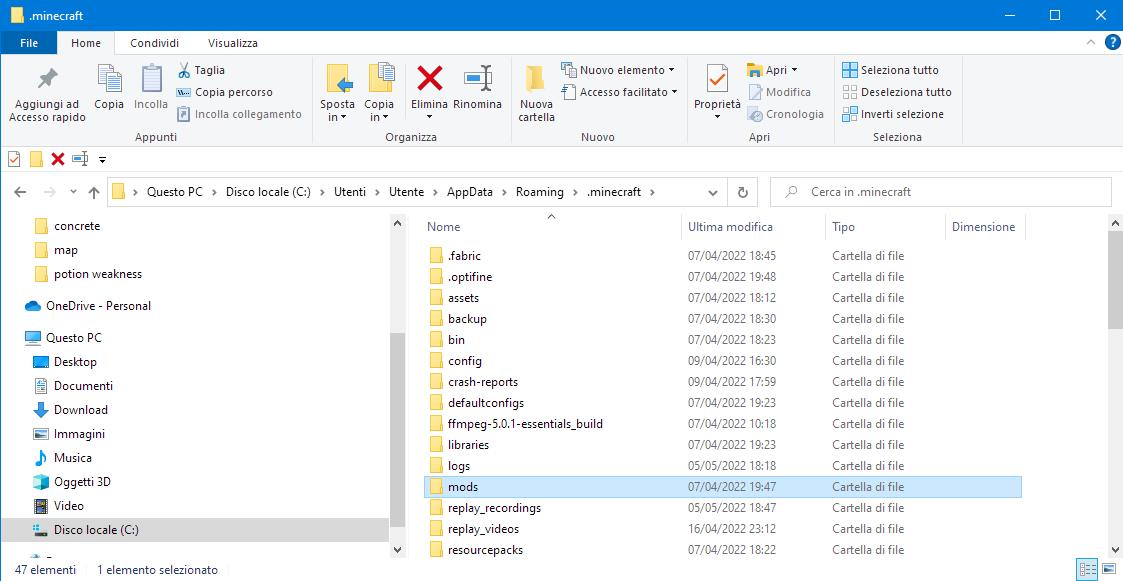The width and height of the screenshot is (1123, 581).
Task: Open the File tab
Action: tap(29, 43)
